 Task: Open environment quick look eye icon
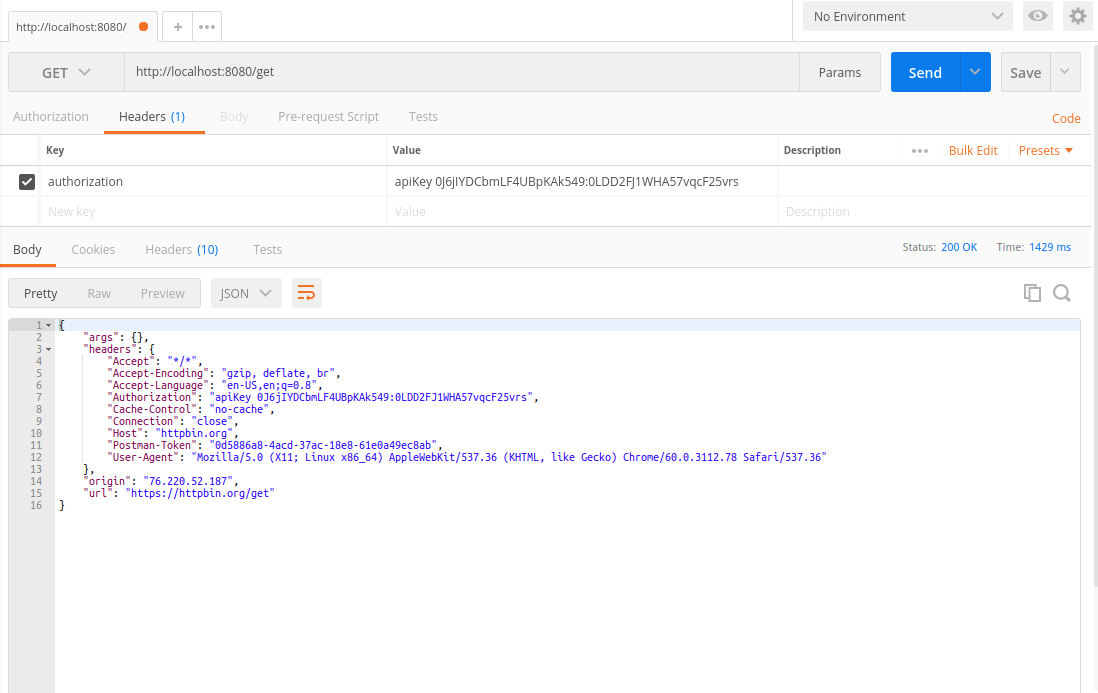[x=1038, y=16]
